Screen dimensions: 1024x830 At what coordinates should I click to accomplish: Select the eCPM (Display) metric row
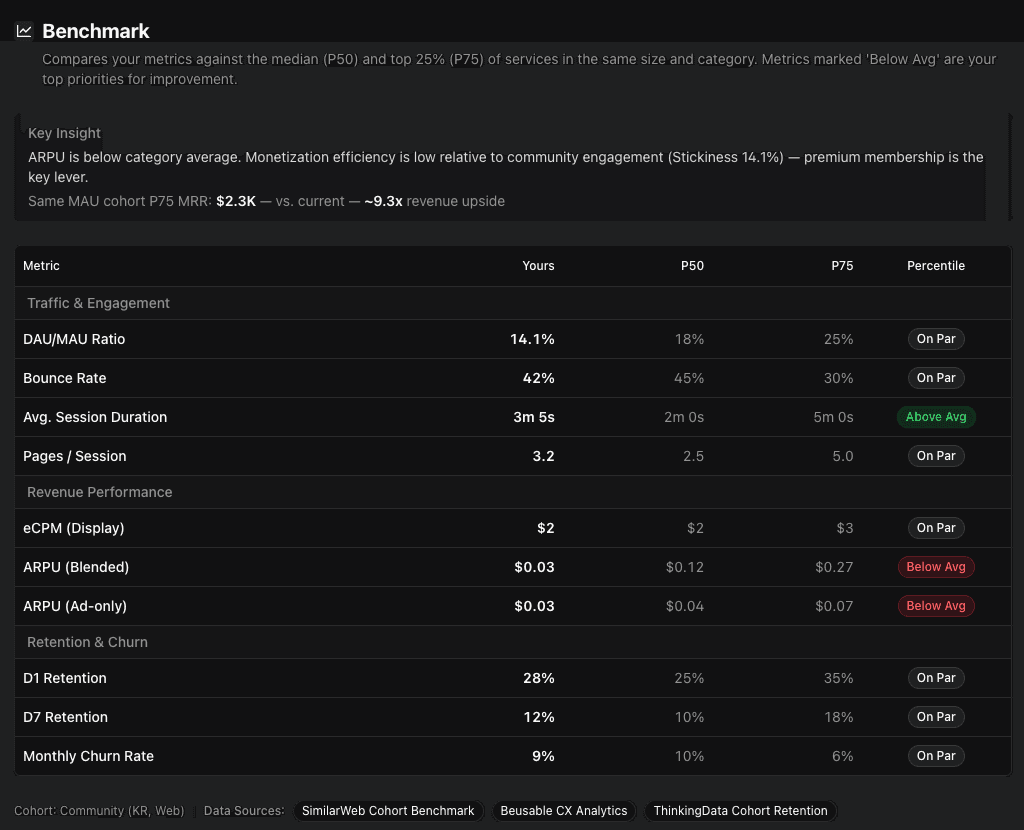point(74,528)
